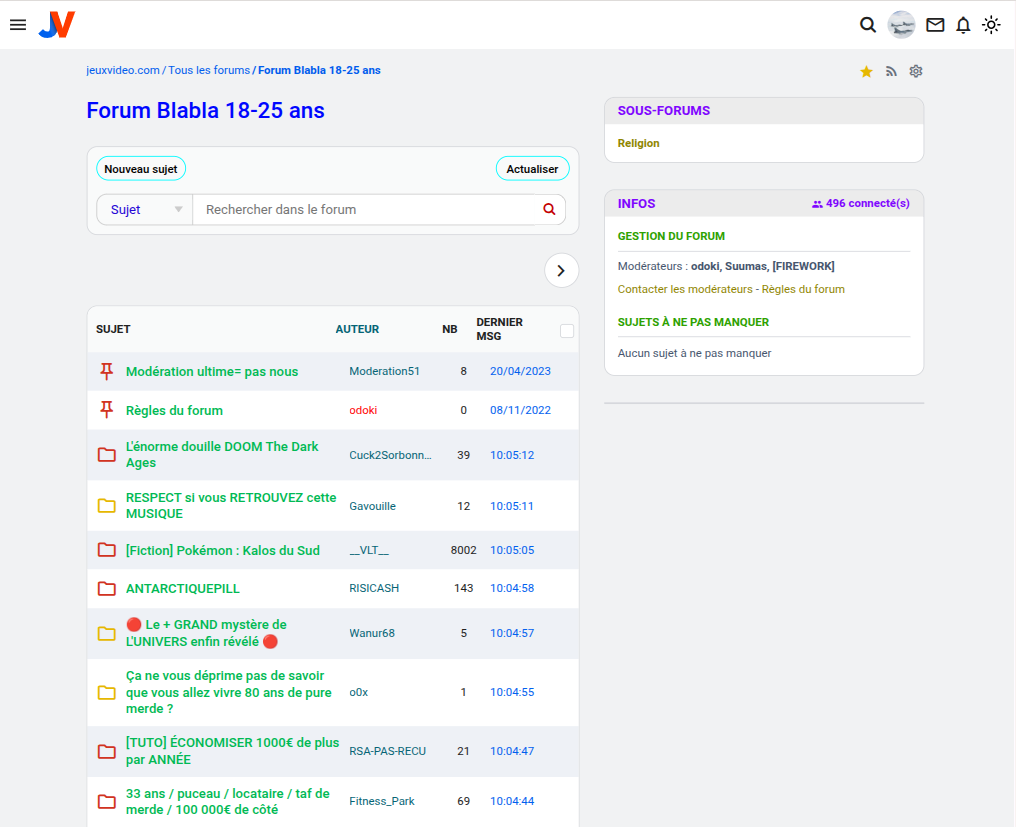Open the forum RSS feed
1016x827 pixels.
click(x=891, y=72)
